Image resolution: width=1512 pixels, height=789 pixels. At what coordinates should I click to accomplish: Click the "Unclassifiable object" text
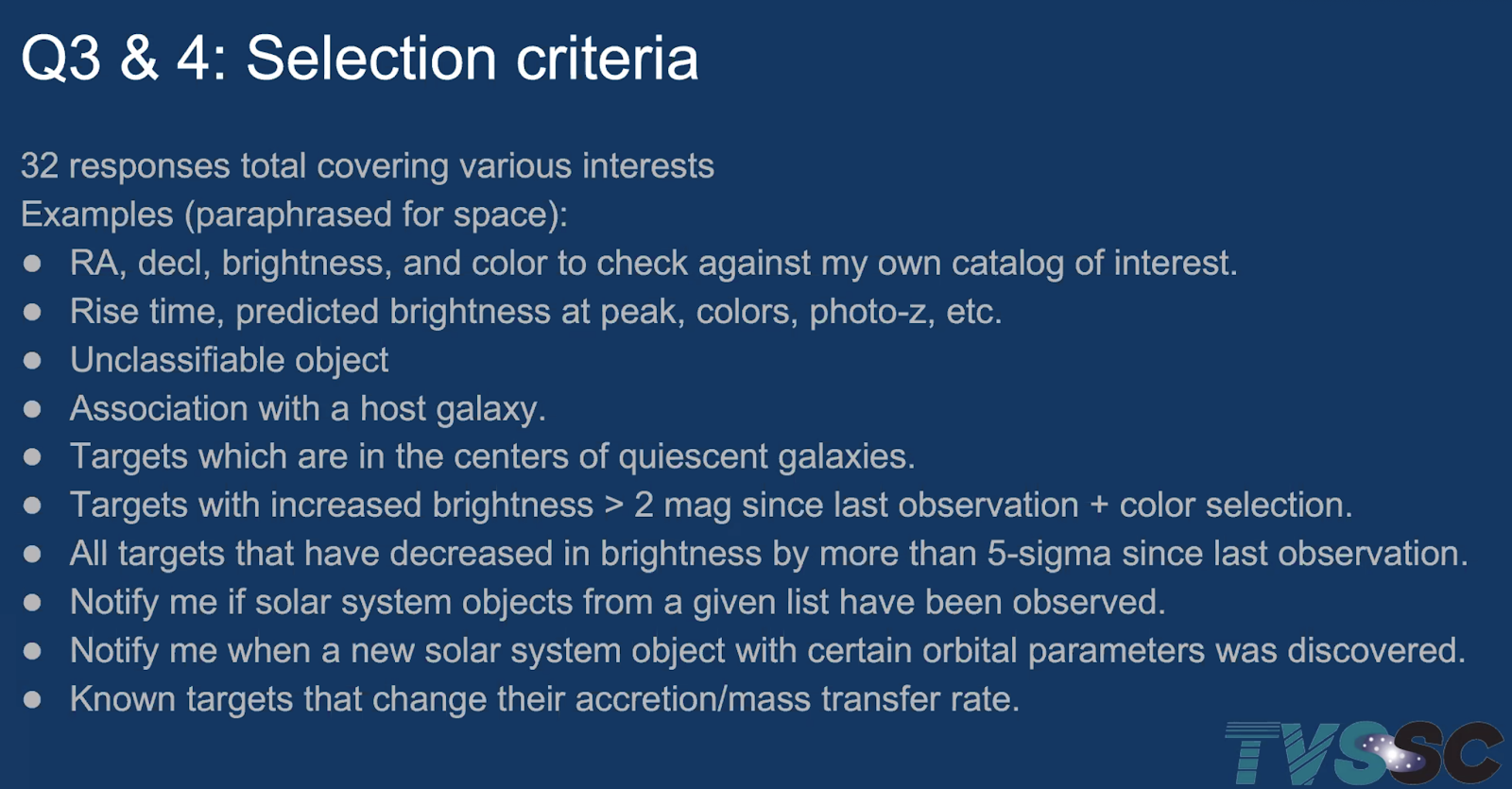tap(229, 360)
